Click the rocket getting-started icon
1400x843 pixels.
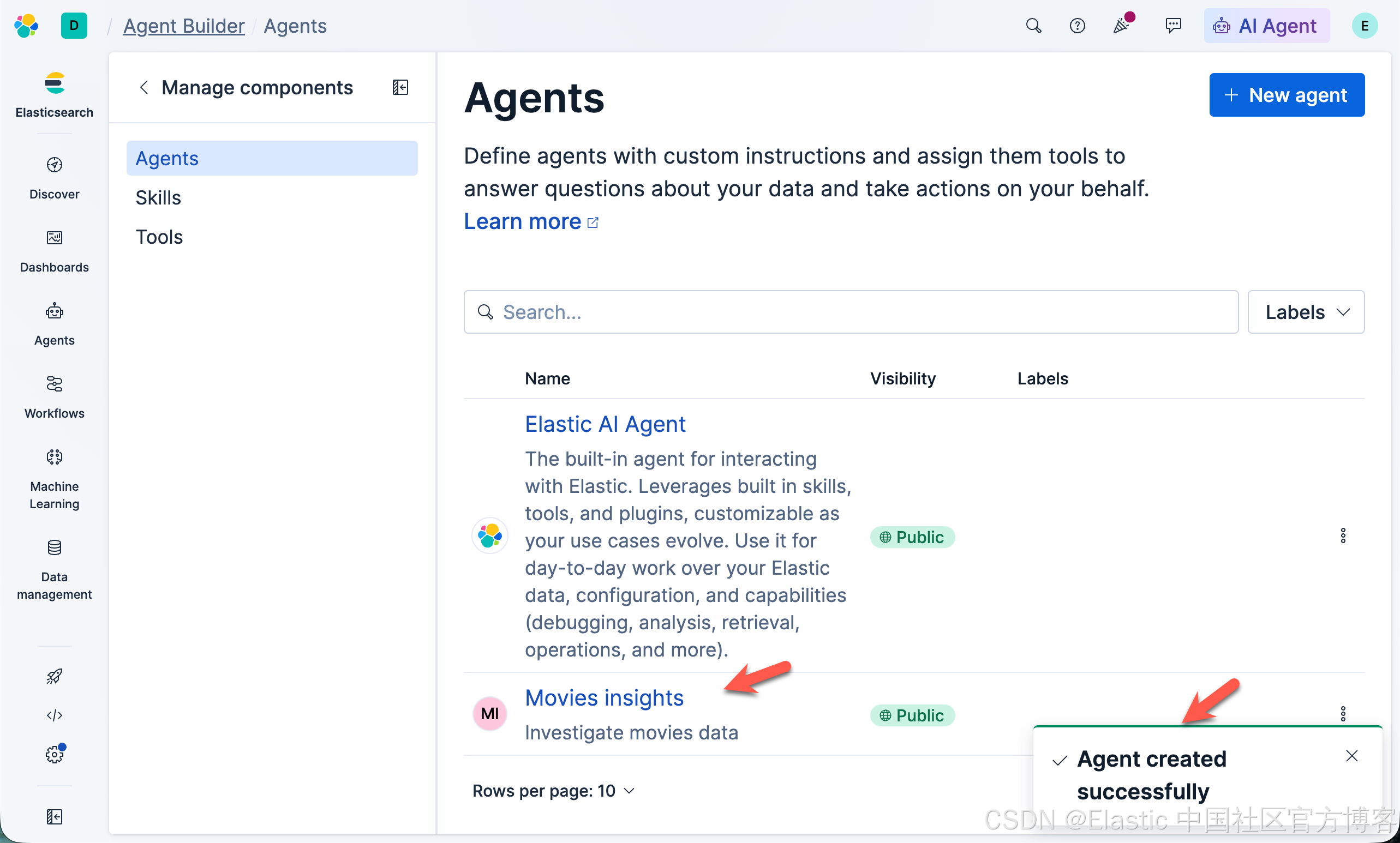point(55,676)
